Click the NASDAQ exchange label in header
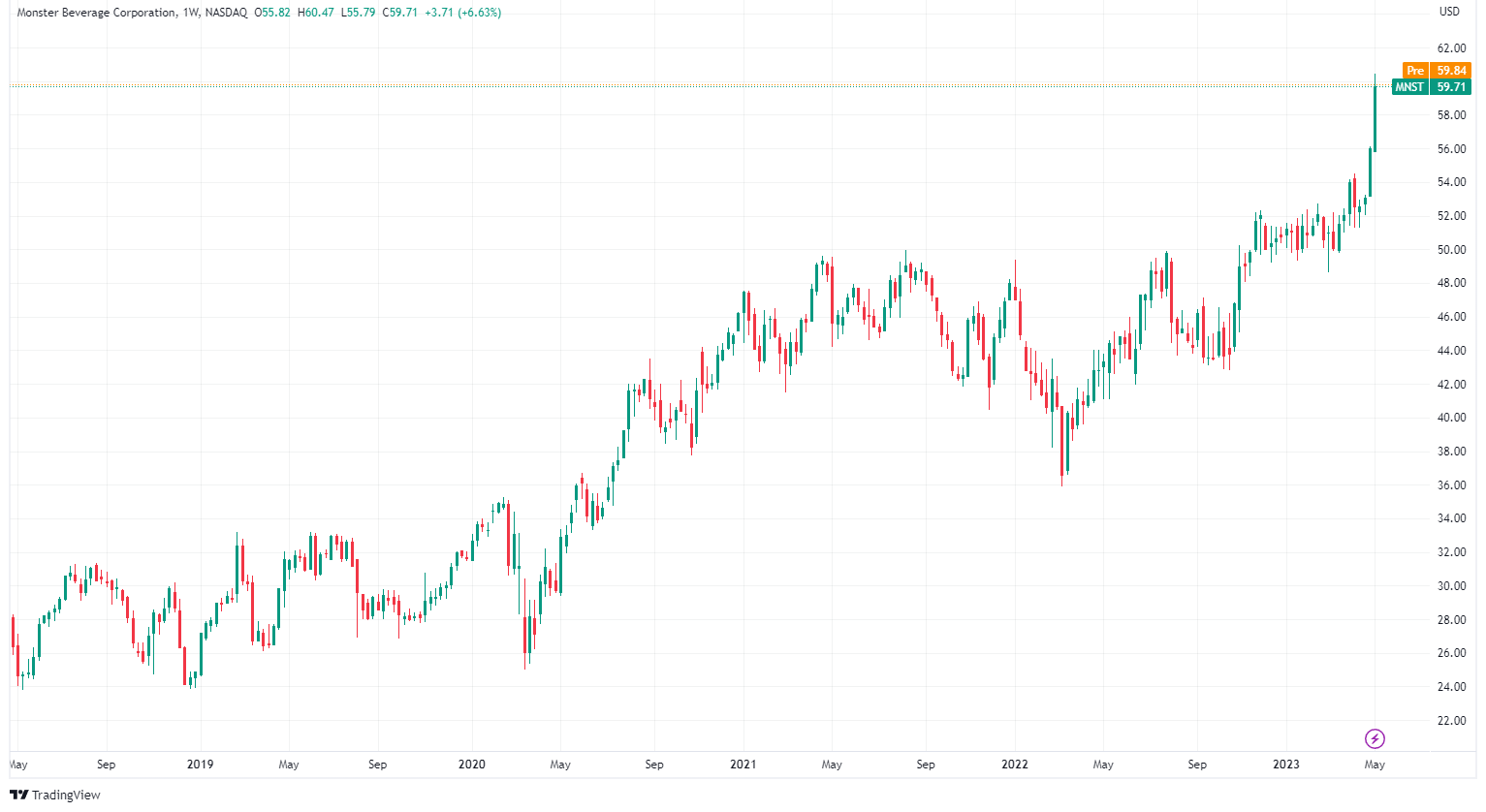Screen dimensions: 1486x812 click(x=226, y=13)
